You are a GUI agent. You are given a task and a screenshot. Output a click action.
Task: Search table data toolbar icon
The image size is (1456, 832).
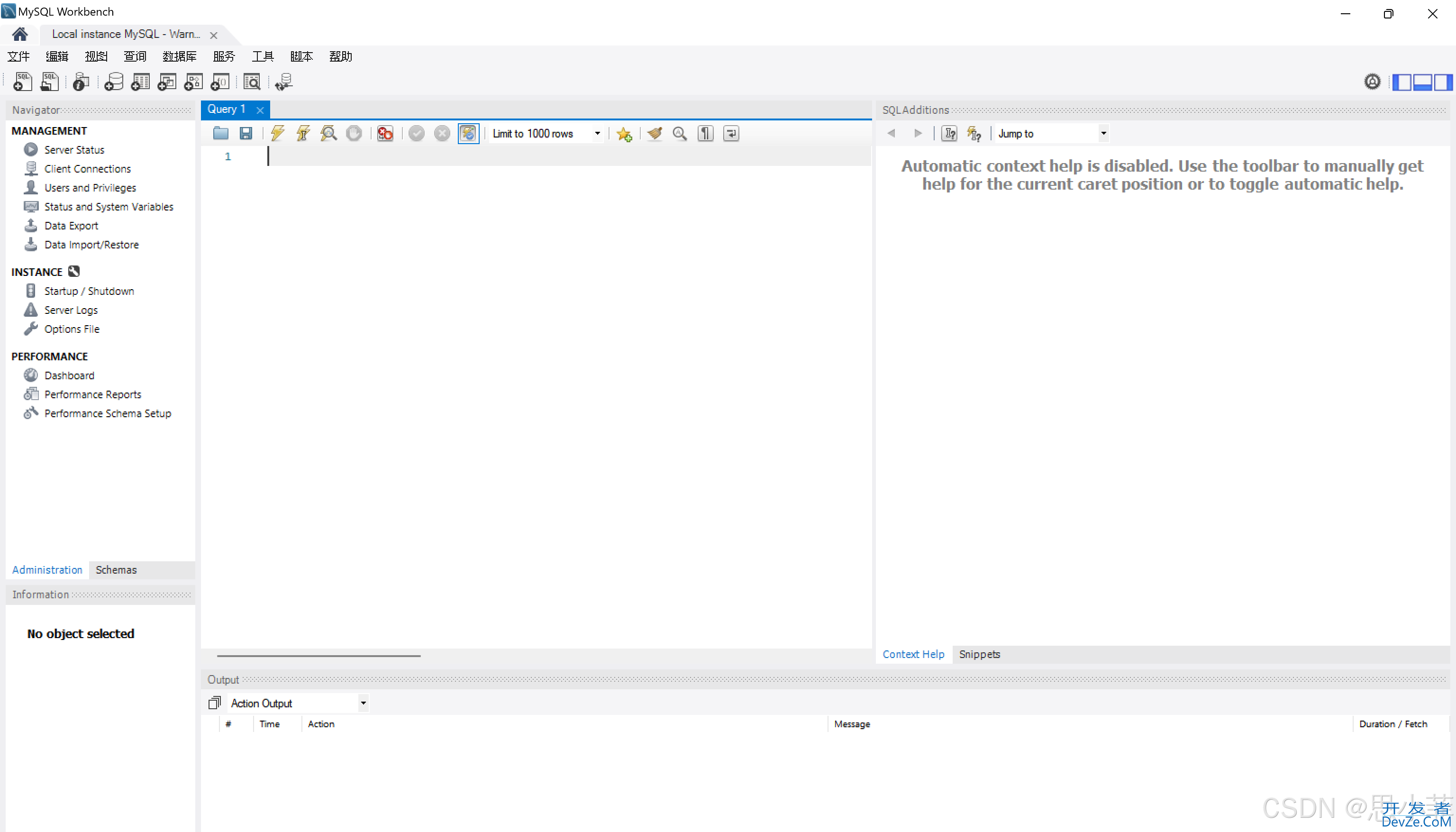(x=252, y=82)
